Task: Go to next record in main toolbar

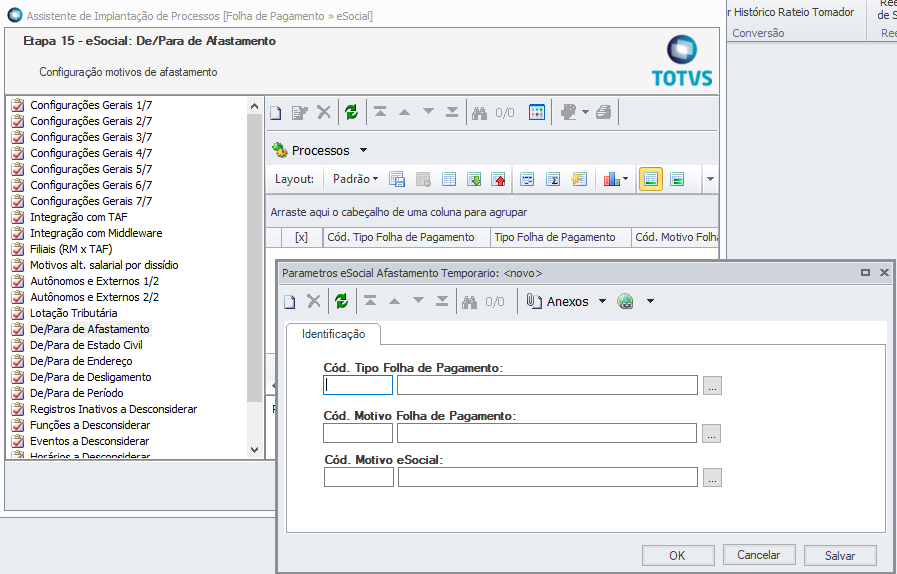Action: [x=428, y=112]
